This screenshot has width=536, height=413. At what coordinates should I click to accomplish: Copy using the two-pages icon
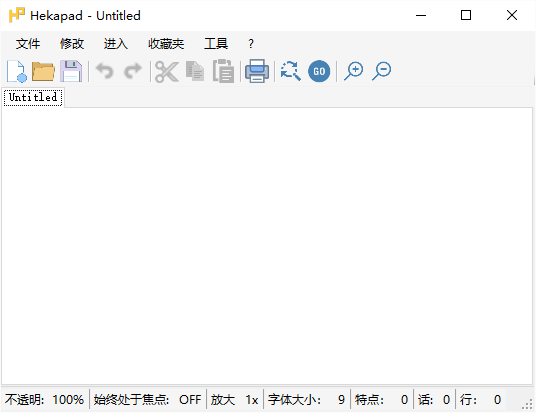click(195, 71)
